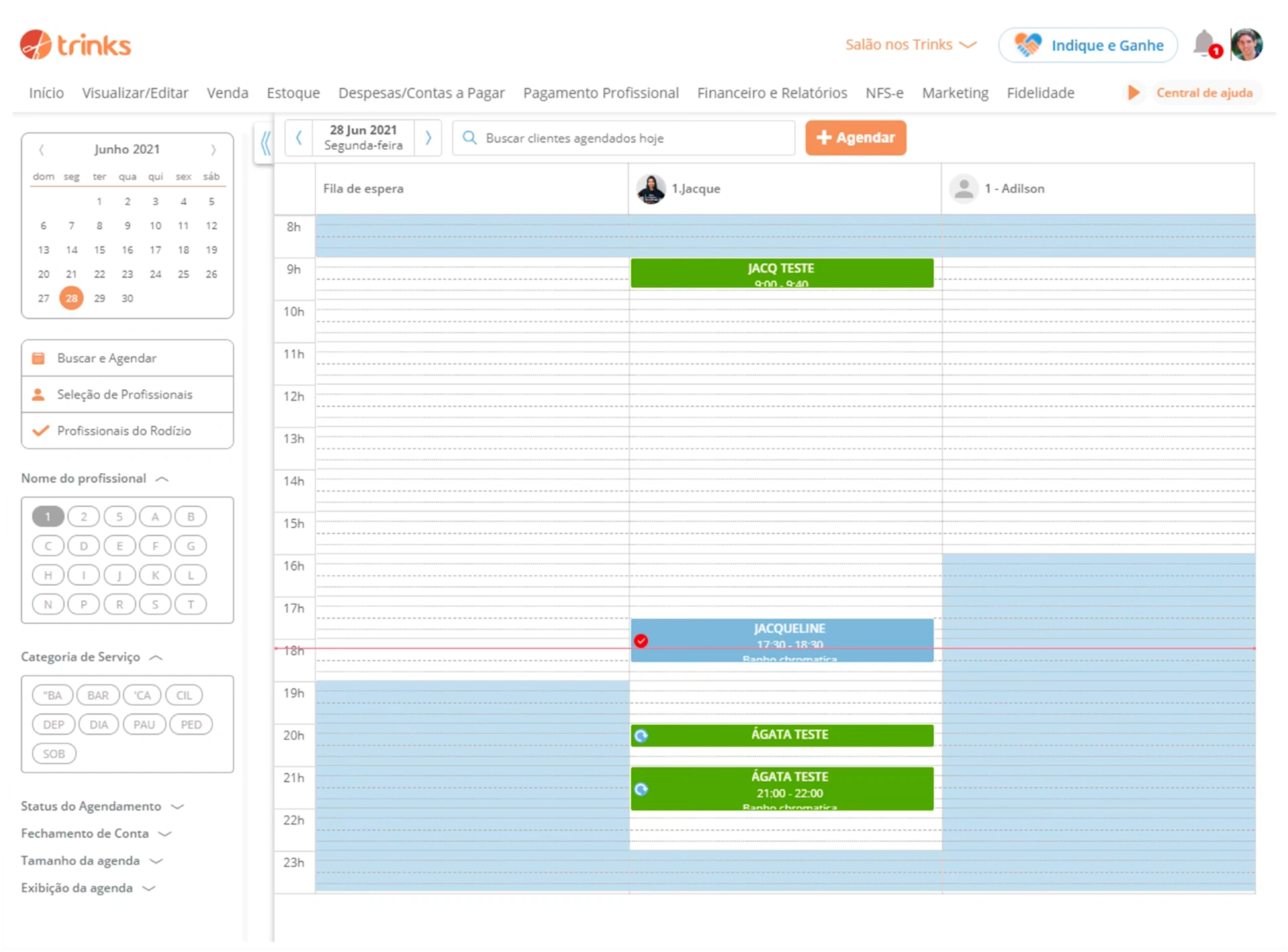Image resolution: width=1288 pixels, height=952 pixels.
Task: Open Salão nos Trinks dropdown
Action: tap(910, 45)
